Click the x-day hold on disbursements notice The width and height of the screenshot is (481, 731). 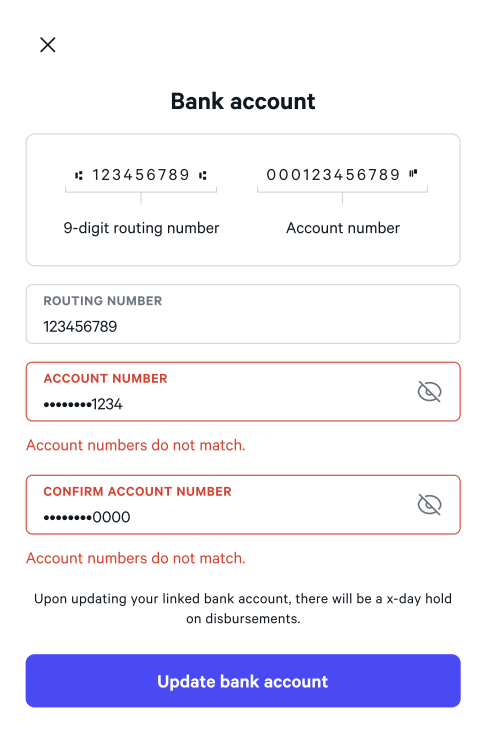pos(243,608)
